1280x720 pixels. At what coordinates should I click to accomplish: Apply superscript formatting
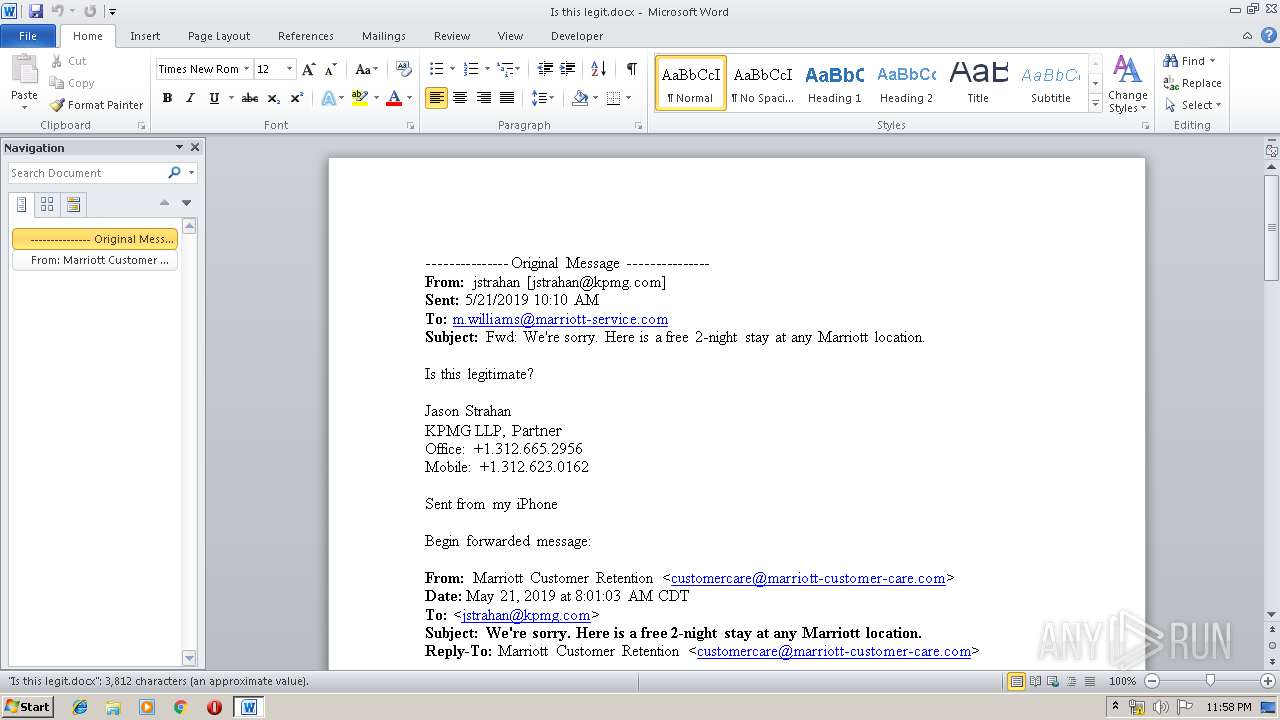[x=296, y=98]
